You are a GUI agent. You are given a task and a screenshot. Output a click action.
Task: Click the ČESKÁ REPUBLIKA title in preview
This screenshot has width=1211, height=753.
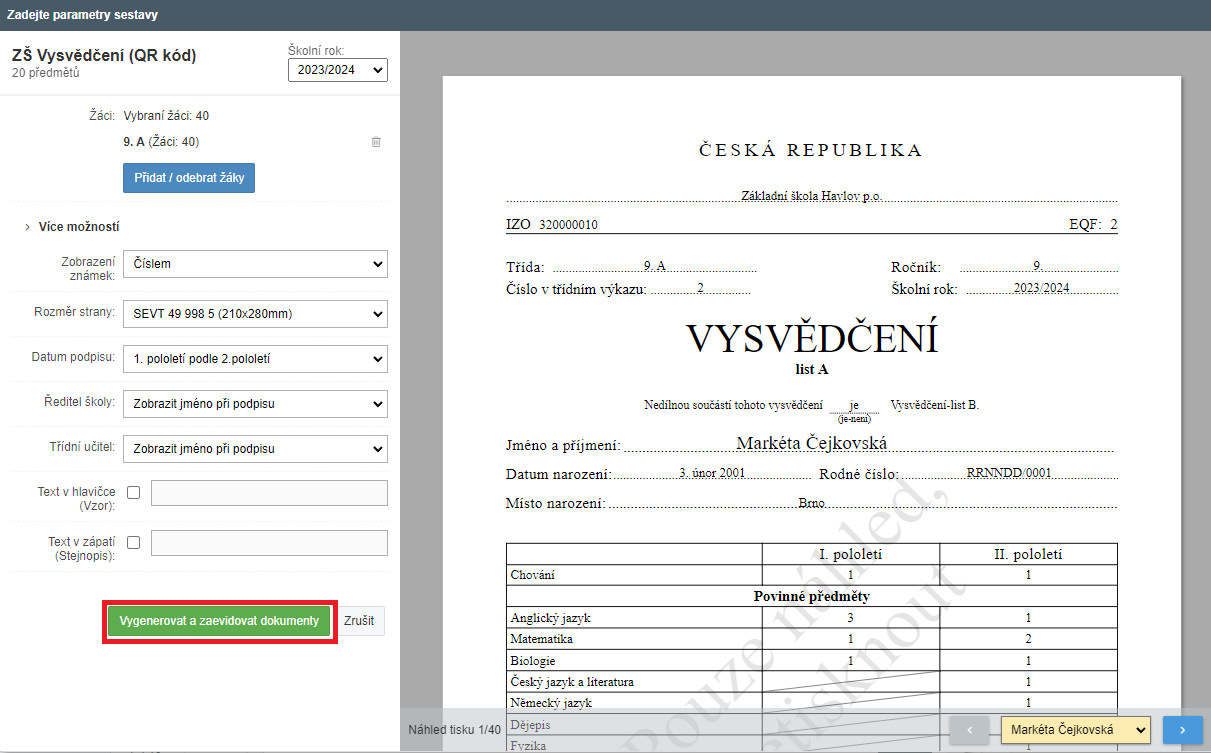point(811,151)
